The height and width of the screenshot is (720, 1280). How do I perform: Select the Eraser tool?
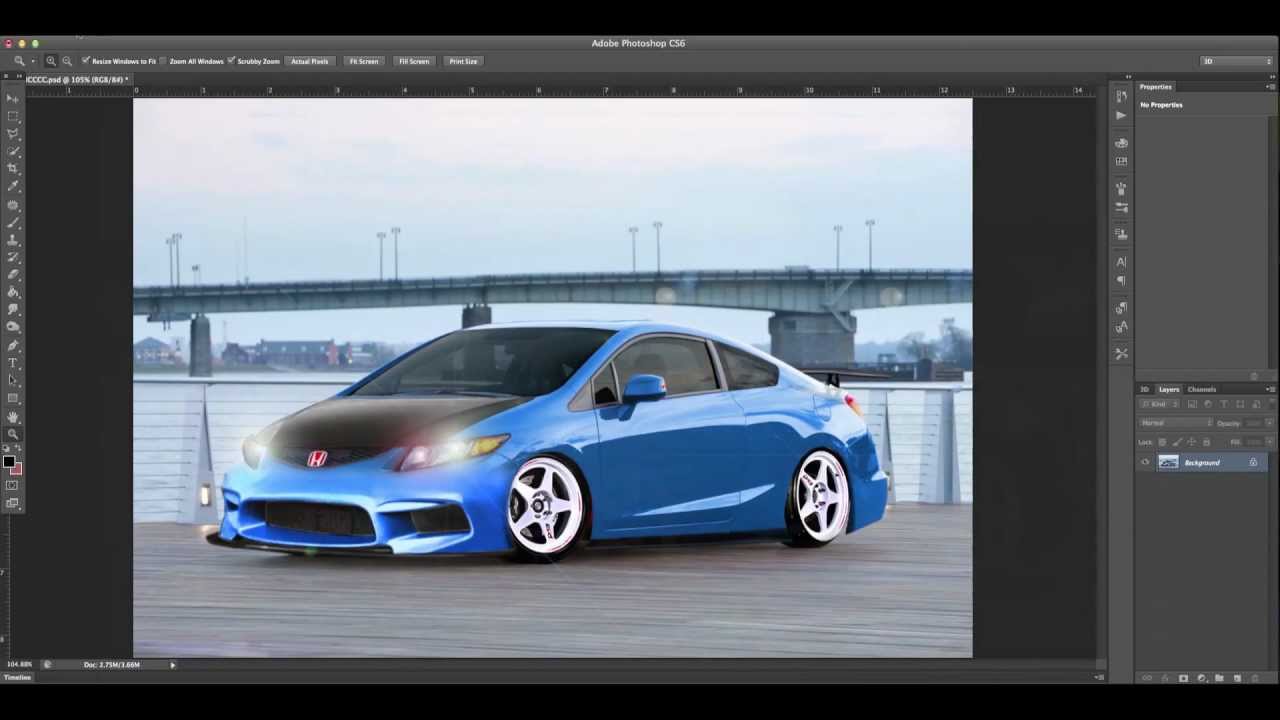tap(12, 274)
